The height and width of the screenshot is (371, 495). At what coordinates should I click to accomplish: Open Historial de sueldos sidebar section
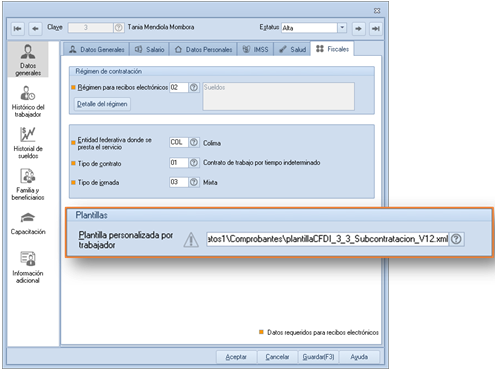pyautogui.click(x=28, y=143)
